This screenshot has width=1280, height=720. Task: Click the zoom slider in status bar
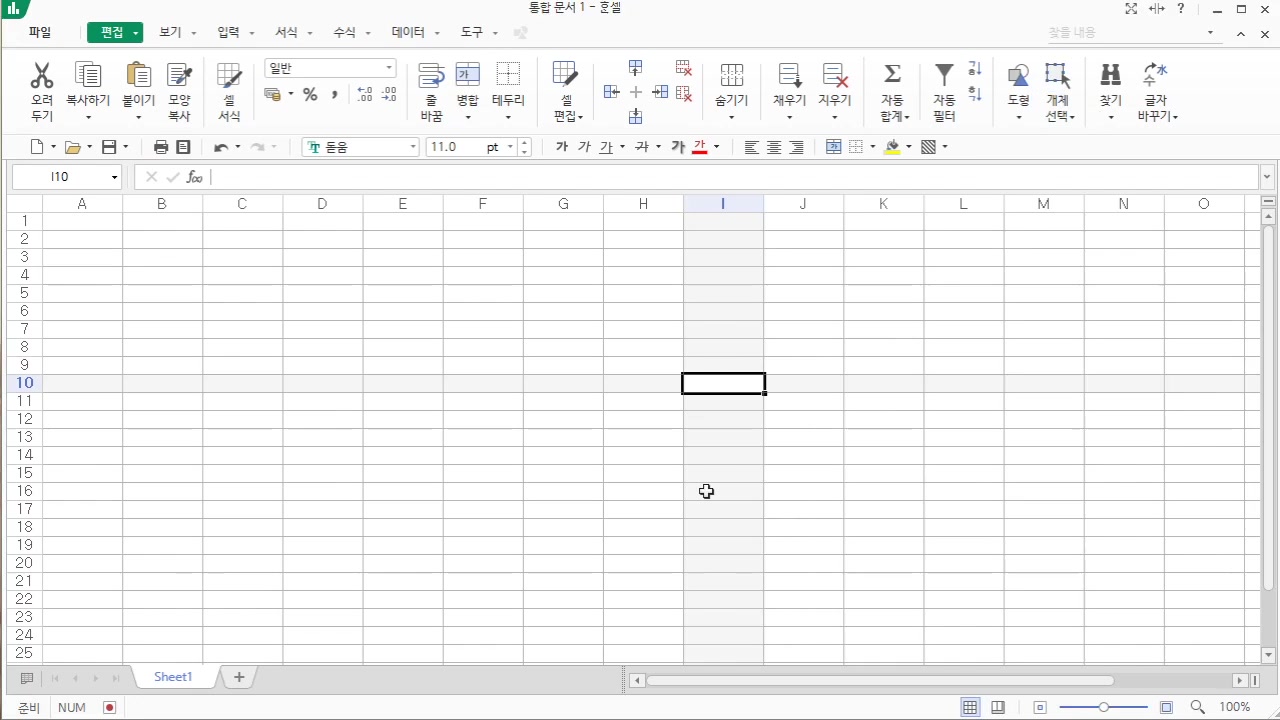1103,707
